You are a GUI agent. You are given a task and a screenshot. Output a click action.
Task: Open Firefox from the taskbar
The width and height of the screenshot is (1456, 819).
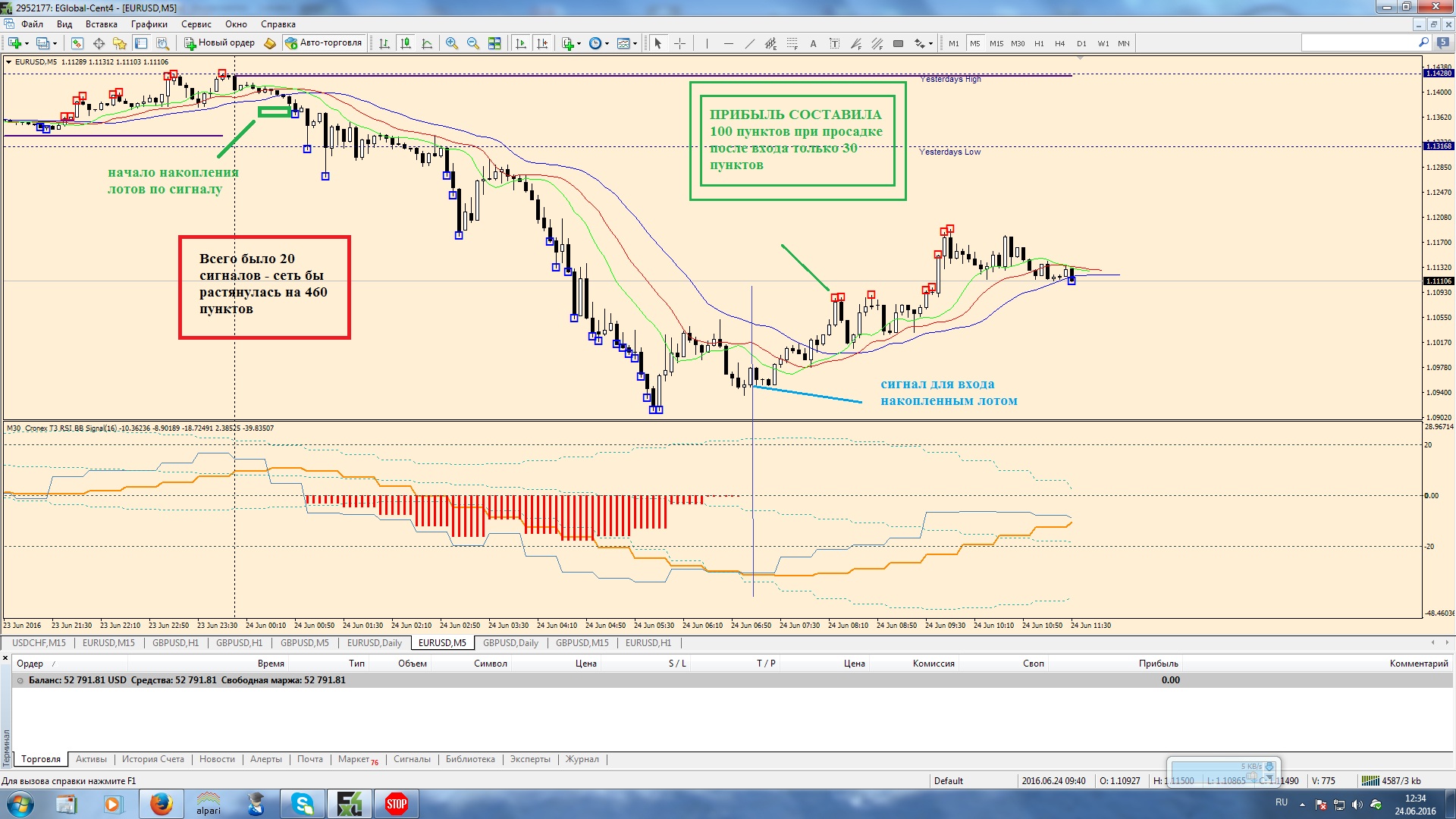(x=160, y=804)
